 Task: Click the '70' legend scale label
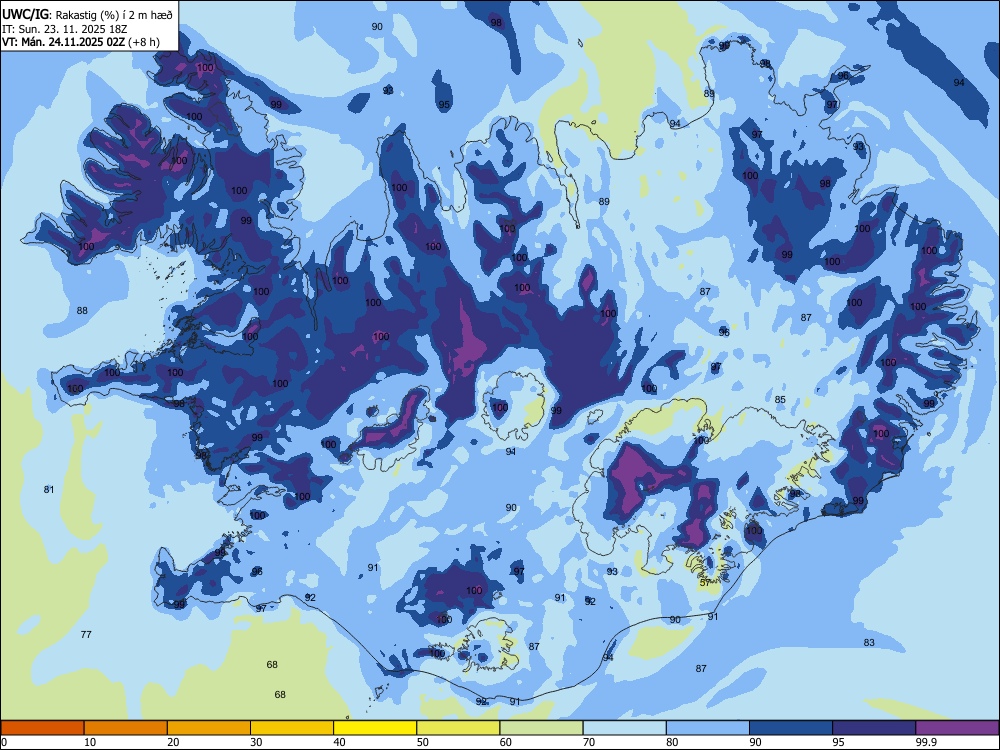pyautogui.click(x=589, y=742)
